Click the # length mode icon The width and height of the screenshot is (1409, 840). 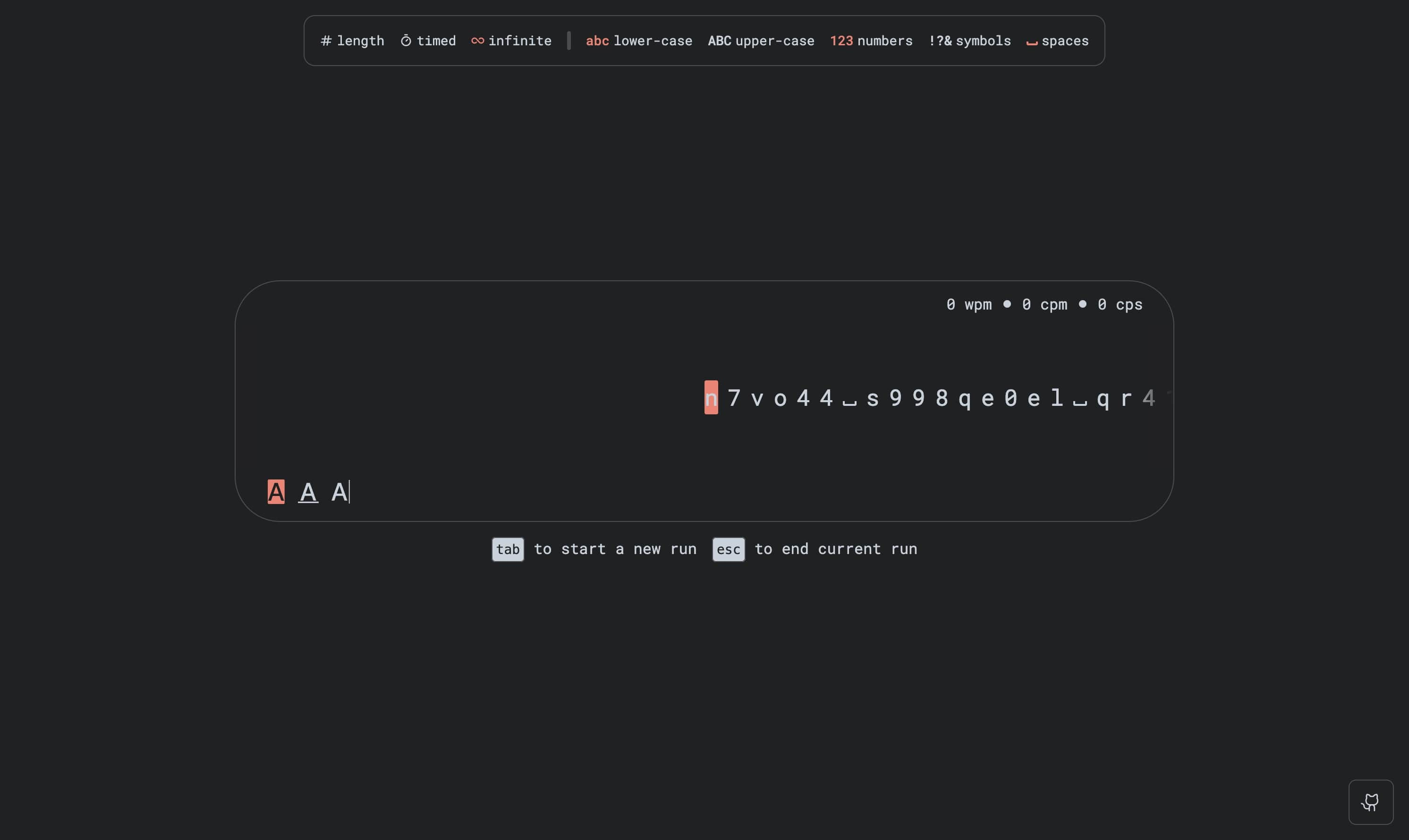click(x=326, y=40)
